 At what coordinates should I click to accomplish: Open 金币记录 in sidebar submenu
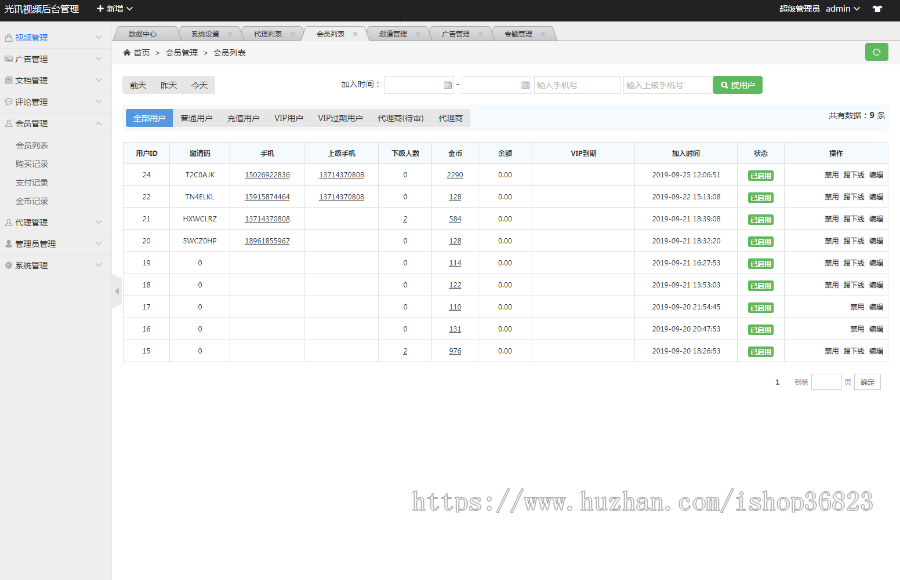pos(32,201)
